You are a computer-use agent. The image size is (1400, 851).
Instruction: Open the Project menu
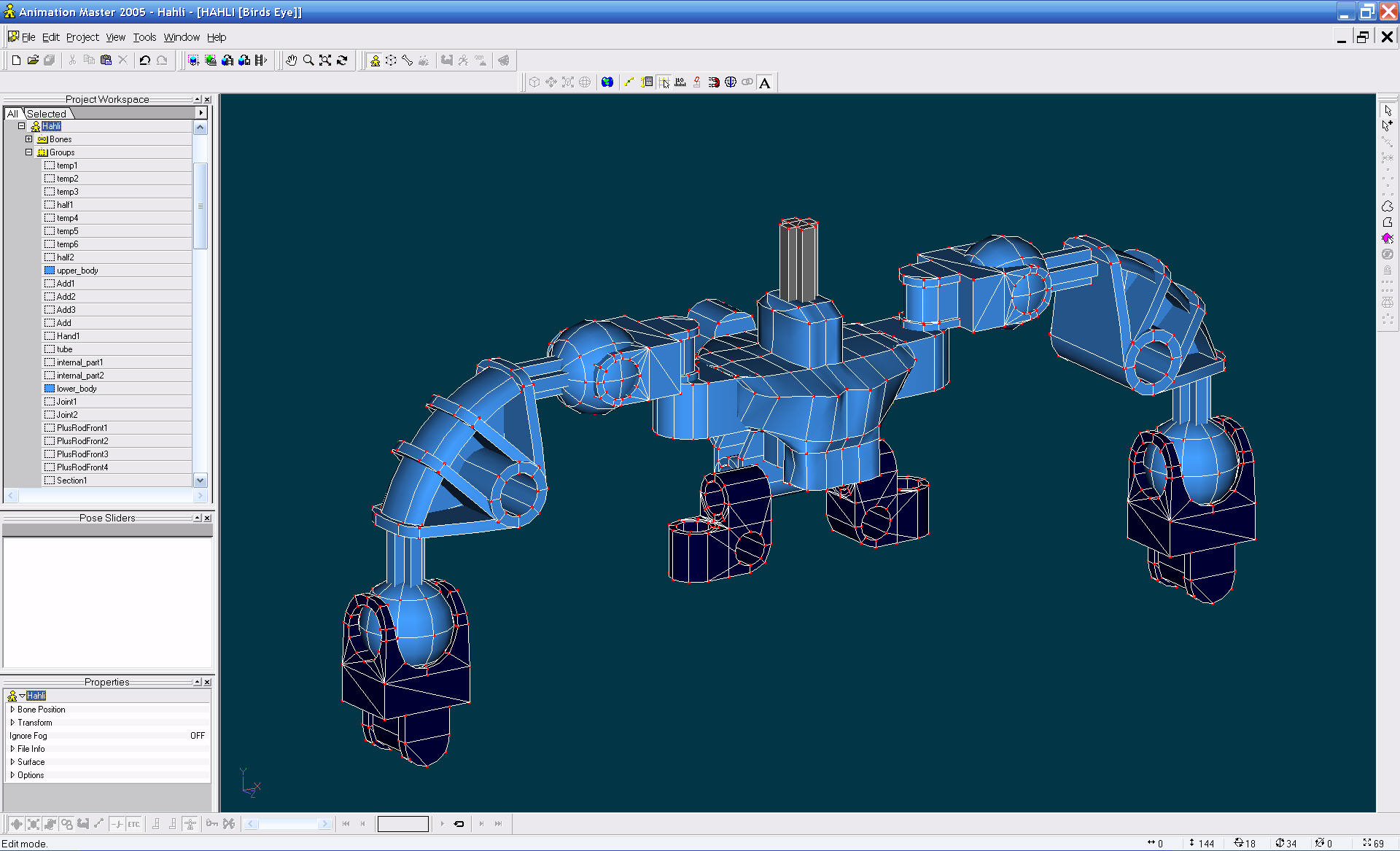tap(82, 37)
